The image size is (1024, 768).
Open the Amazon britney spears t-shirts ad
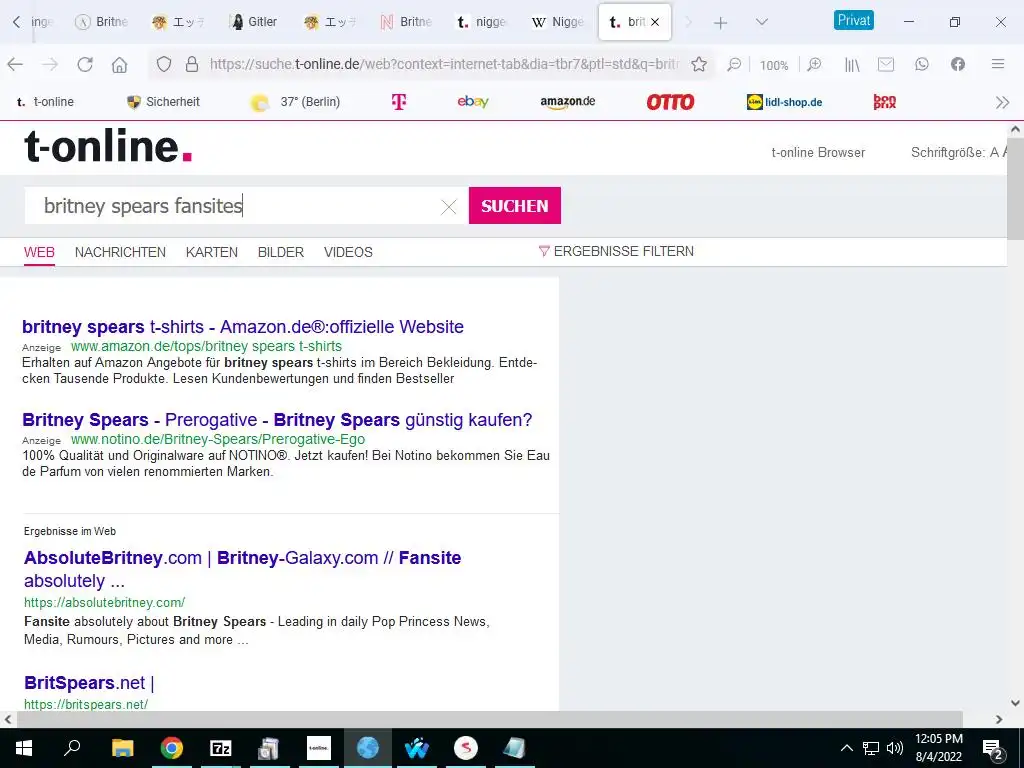[243, 327]
